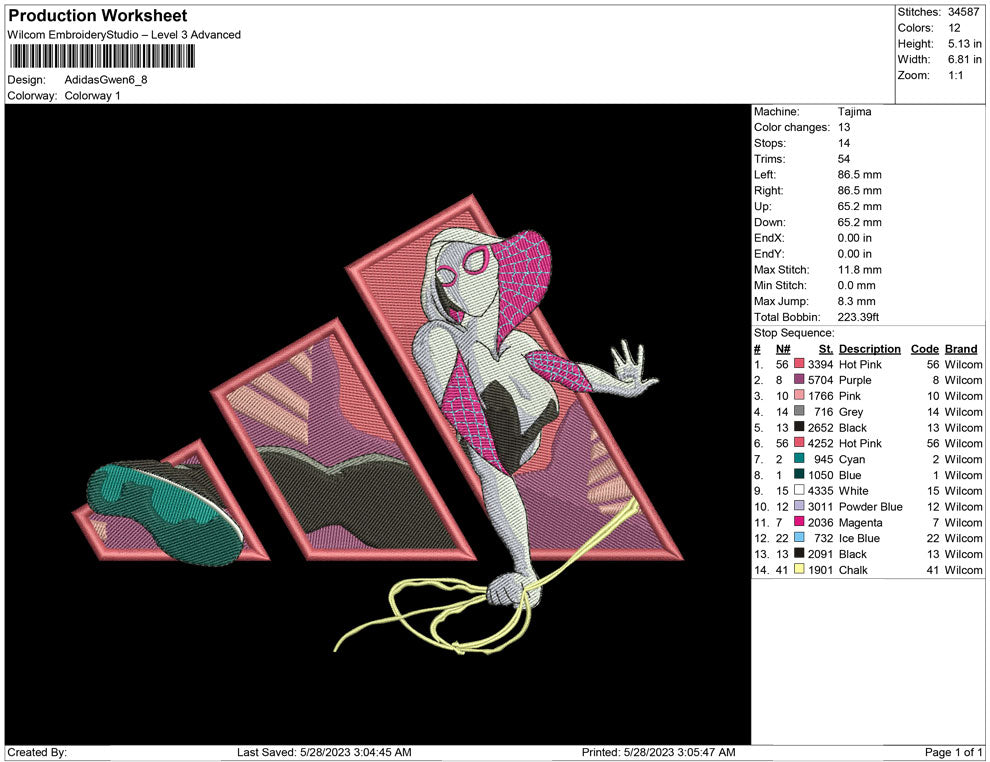Viewport: 990px width, 762px height.
Task: Click the Powder Blue description text
Action: point(871,506)
